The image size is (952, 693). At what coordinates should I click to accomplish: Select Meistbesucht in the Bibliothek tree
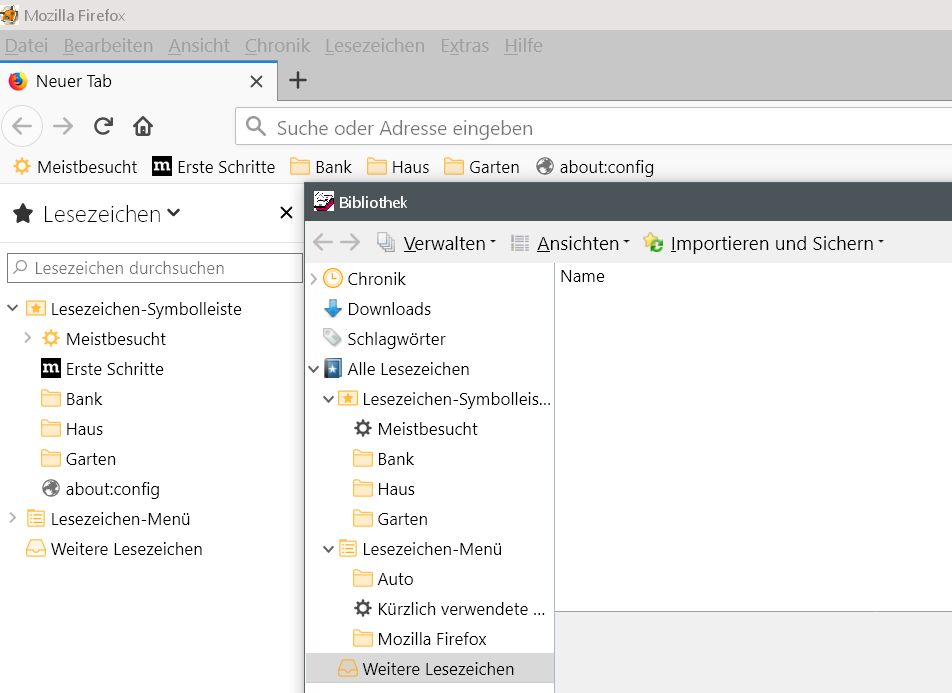pos(416,429)
